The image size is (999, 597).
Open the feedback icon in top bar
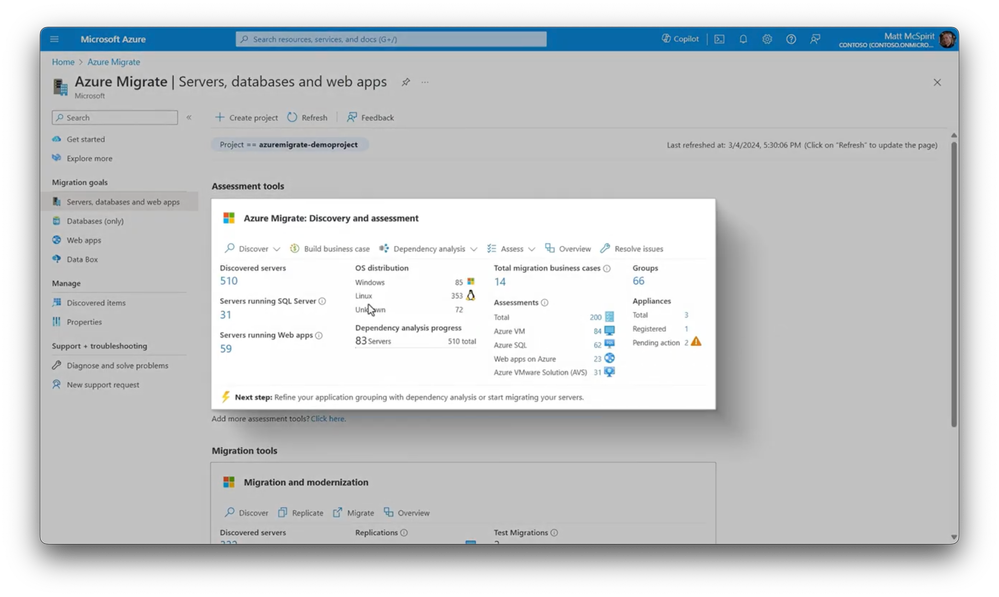click(x=815, y=39)
